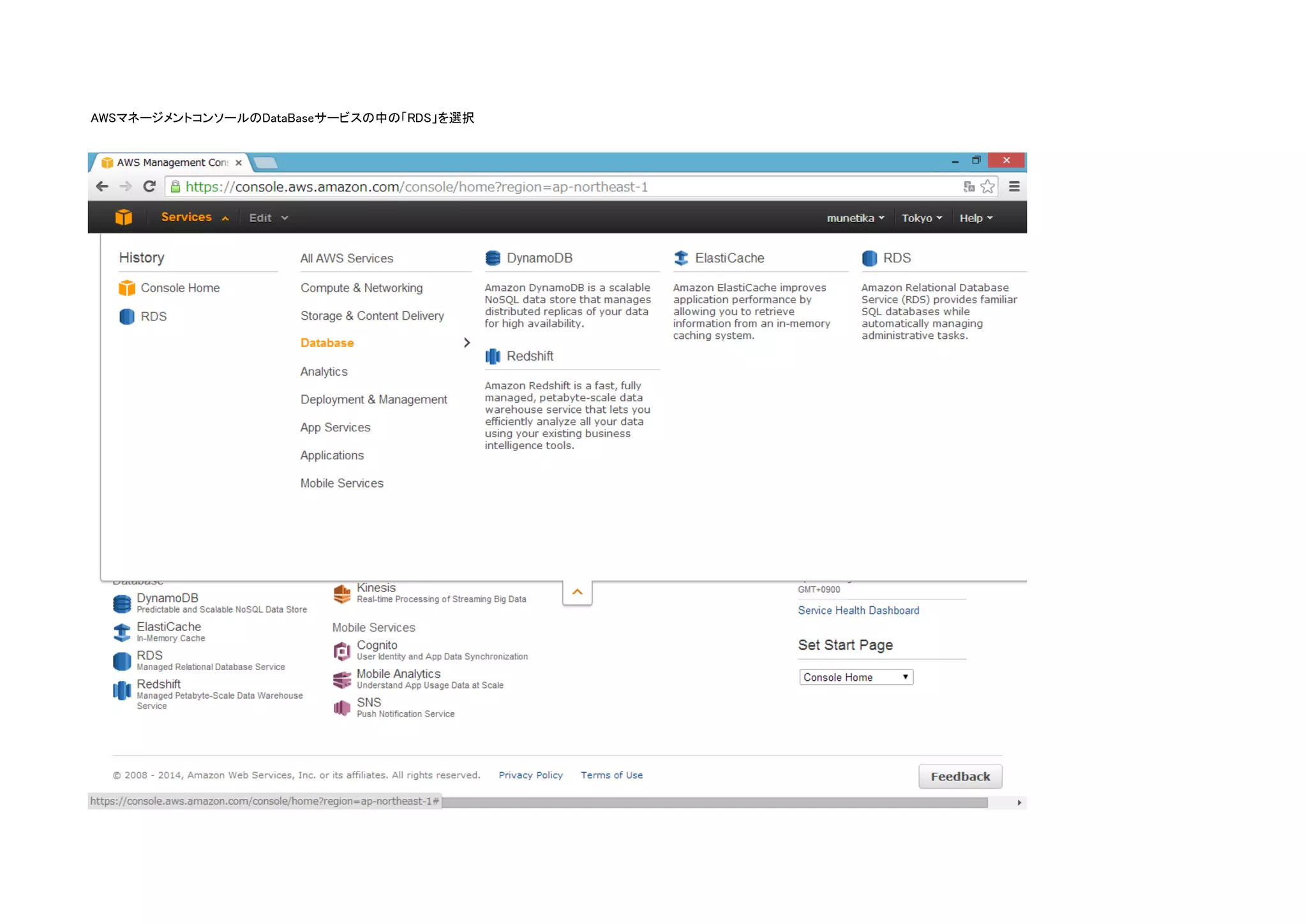The image size is (1307, 924).
Task: Go back with the browser back arrow
Action: 102,187
